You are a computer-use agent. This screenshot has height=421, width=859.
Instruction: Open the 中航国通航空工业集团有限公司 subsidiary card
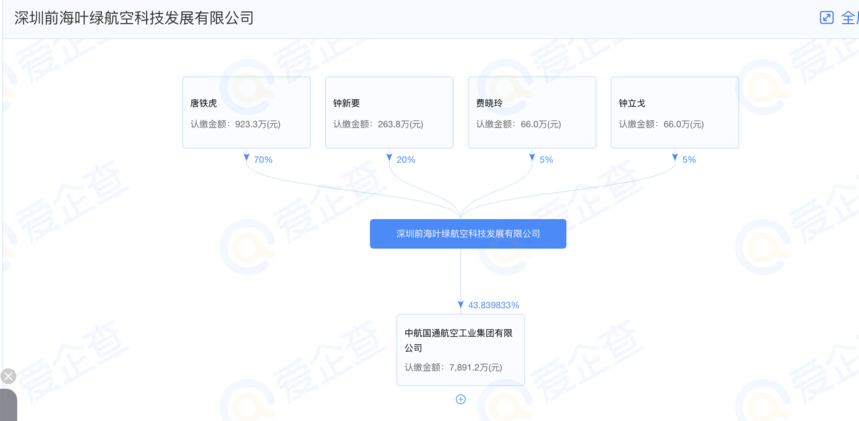click(461, 350)
